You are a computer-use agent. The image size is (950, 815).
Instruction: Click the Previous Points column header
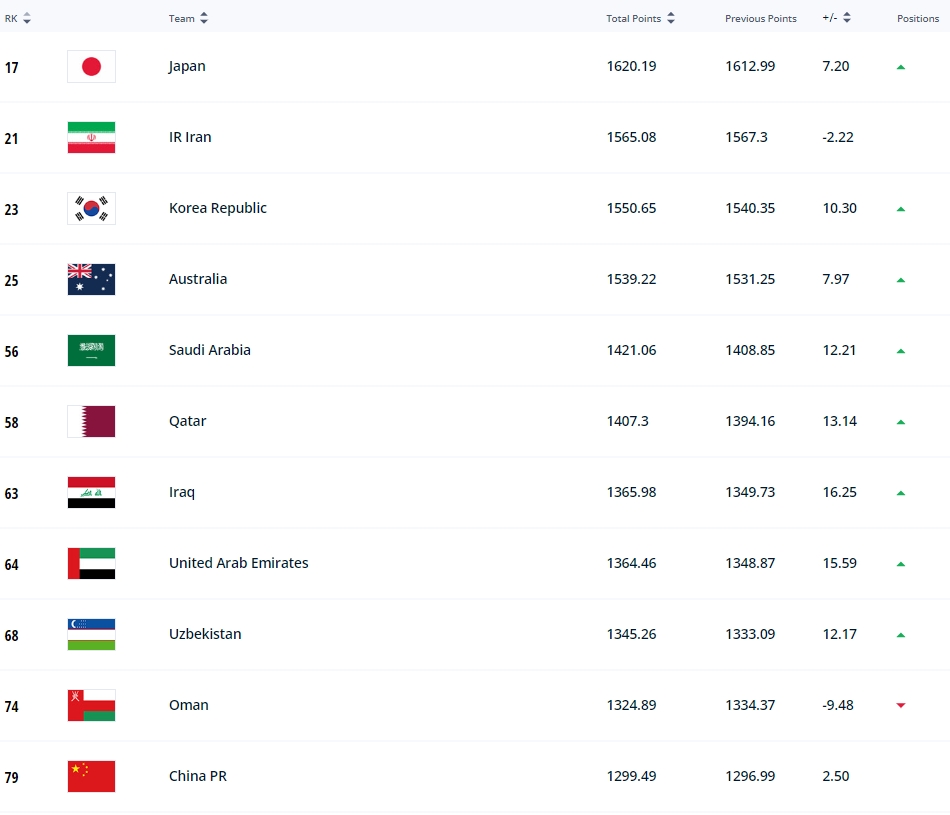(760, 18)
